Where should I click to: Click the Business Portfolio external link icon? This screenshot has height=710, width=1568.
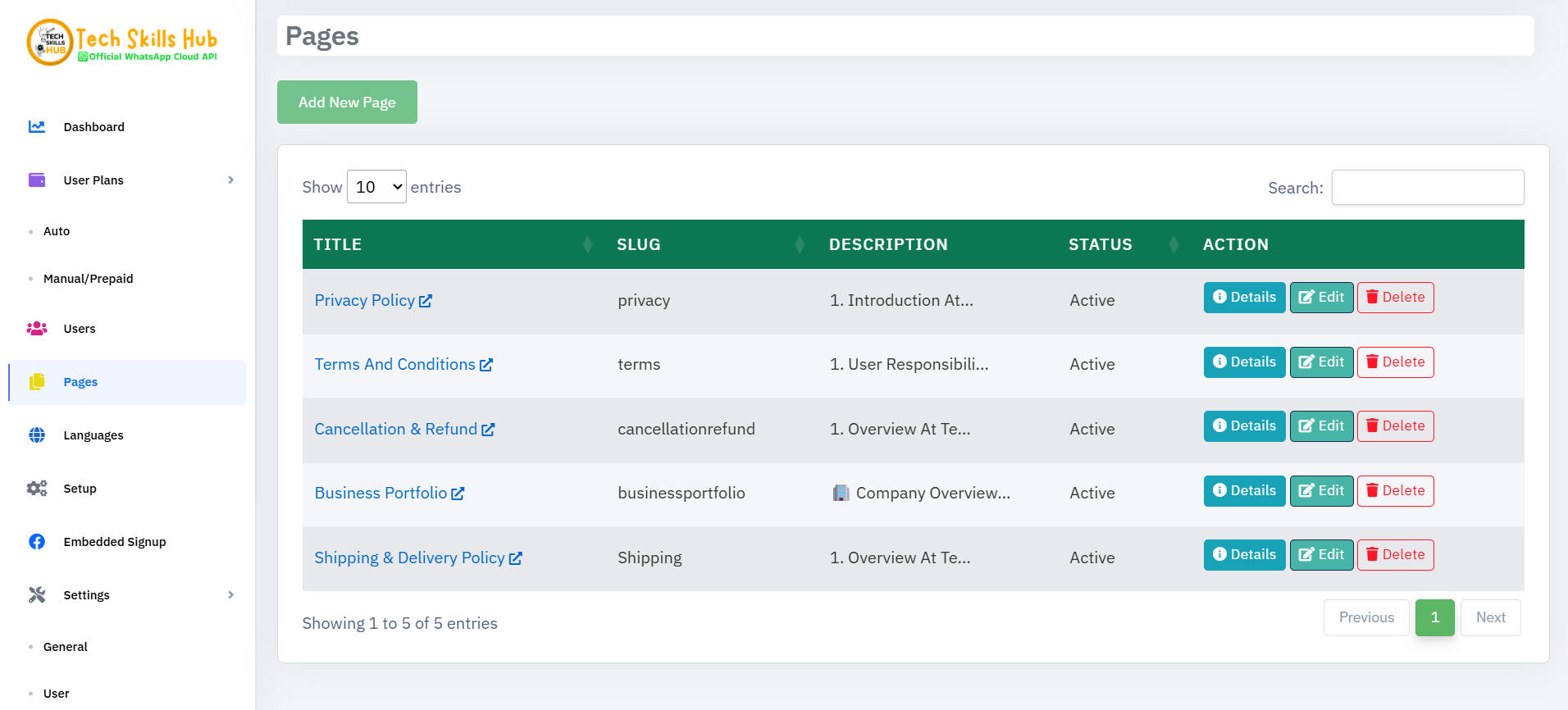(x=458, y=494)
